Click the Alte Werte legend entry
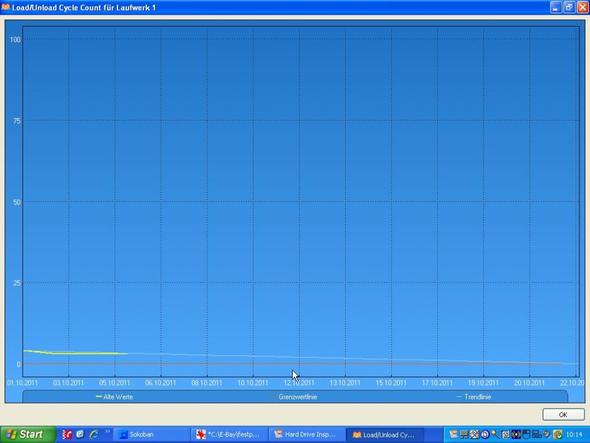This screenshot has height=443, width=590. click(x=114, y=397)
